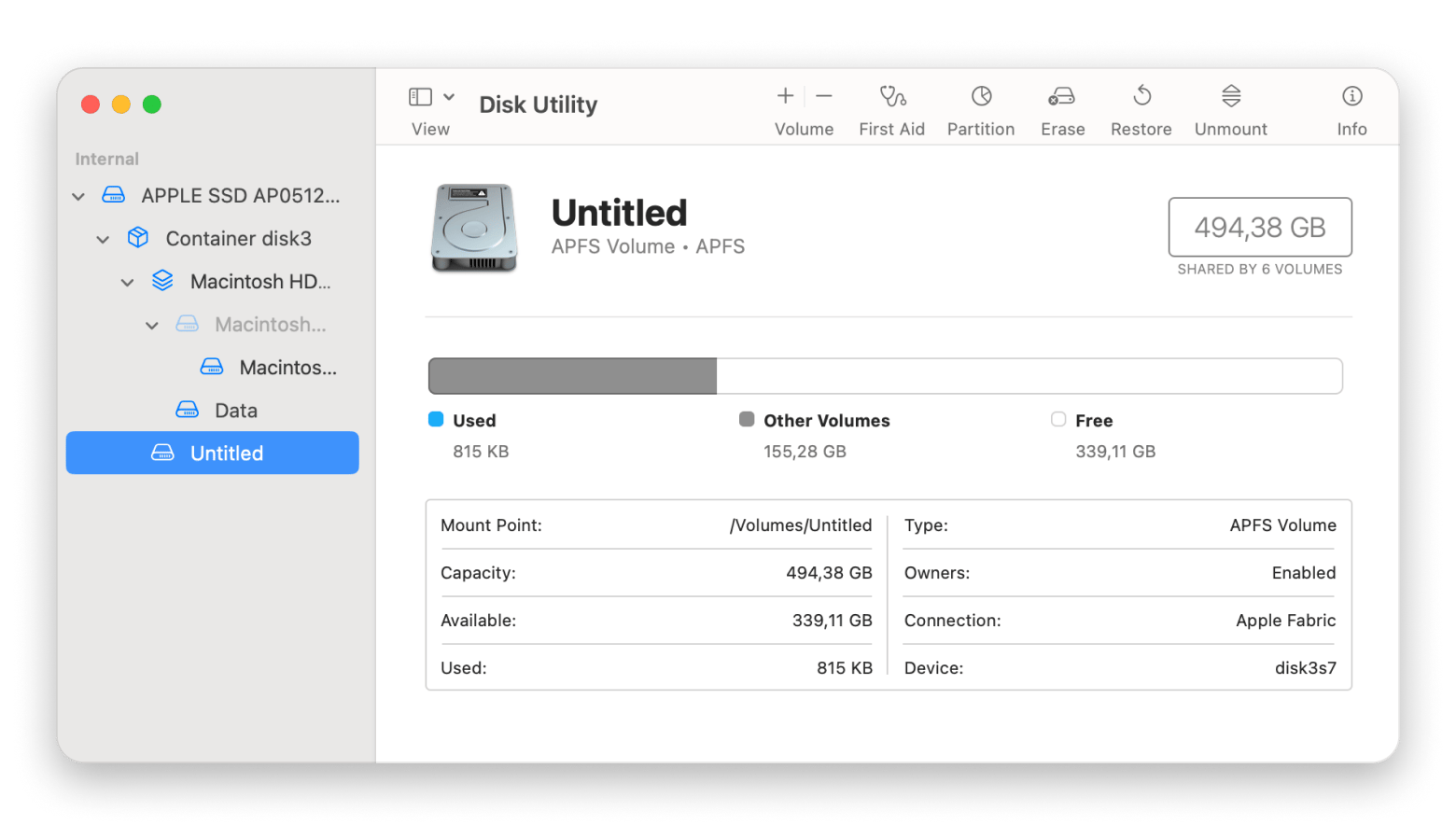The height and width of the screenshot is (838, 1456).
Task: Collapse the Macintosh HD volume group
Action: [128, 282]
